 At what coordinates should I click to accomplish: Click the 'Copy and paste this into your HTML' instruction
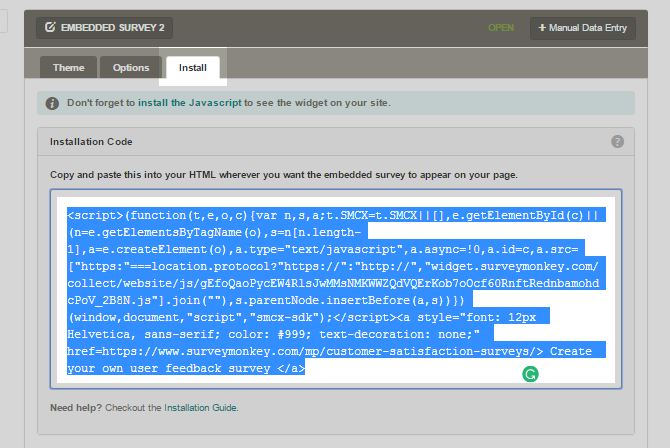coord(284,175)
